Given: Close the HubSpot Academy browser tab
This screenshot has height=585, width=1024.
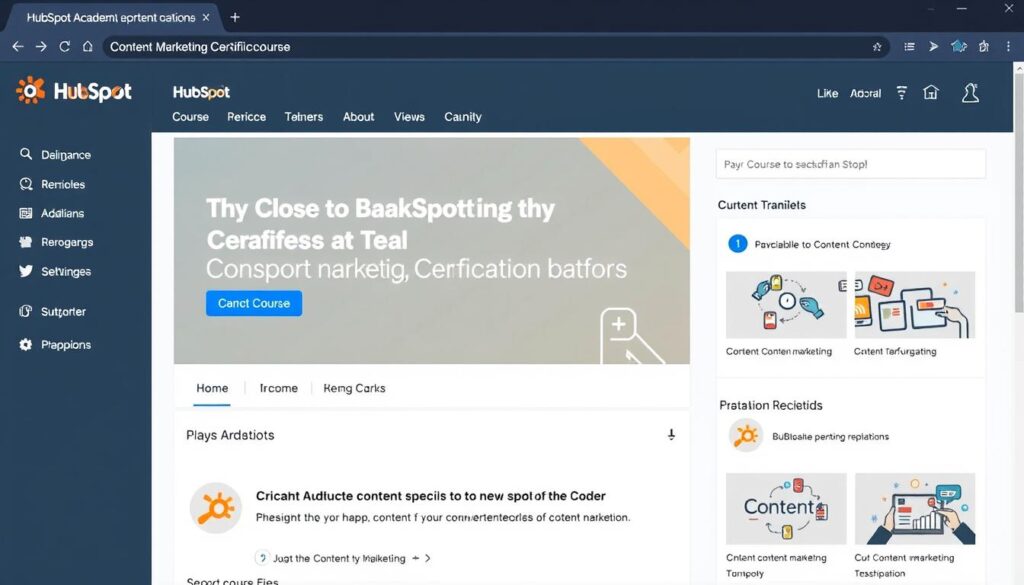Looking at the screenshot, I should pos(206,18).
